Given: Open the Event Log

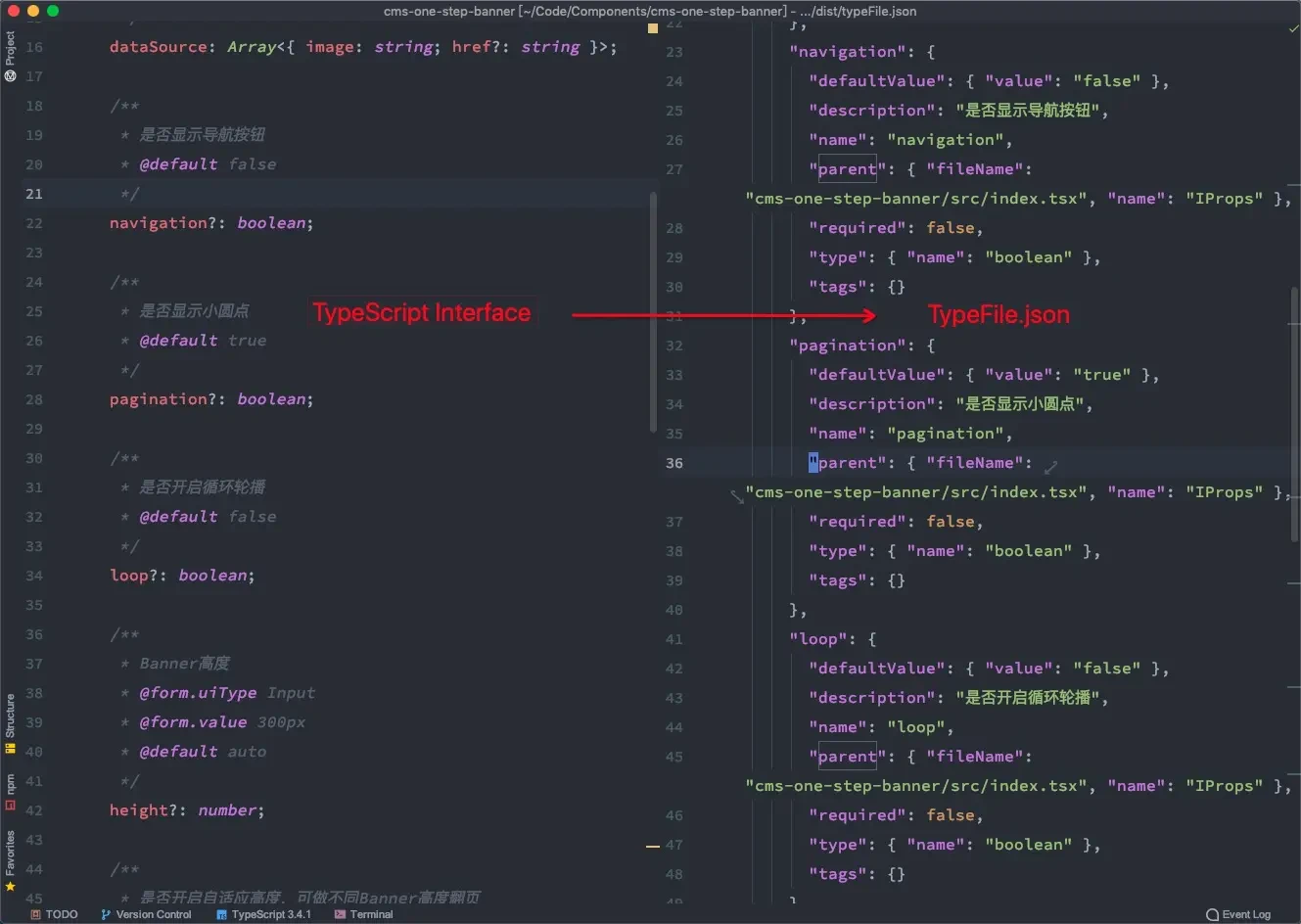Looking at the screenshot, I should 1238,914.
